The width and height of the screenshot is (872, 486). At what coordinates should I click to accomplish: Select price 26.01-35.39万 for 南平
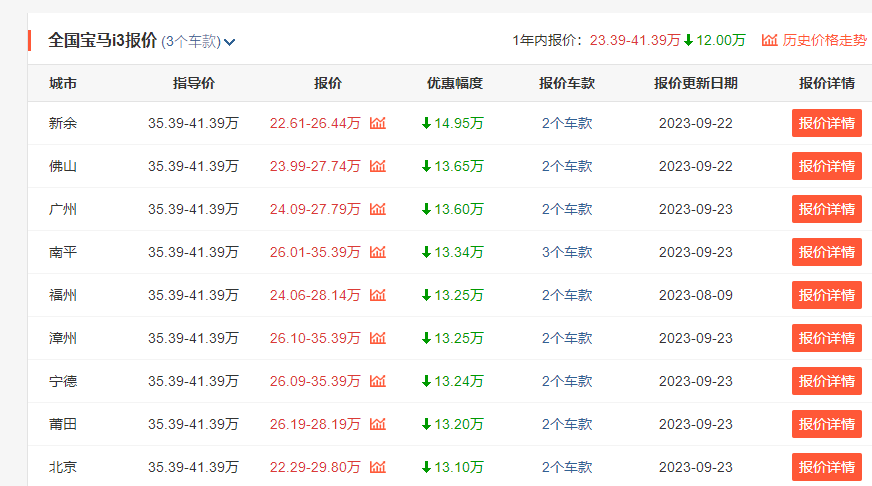tap(315, 252)
